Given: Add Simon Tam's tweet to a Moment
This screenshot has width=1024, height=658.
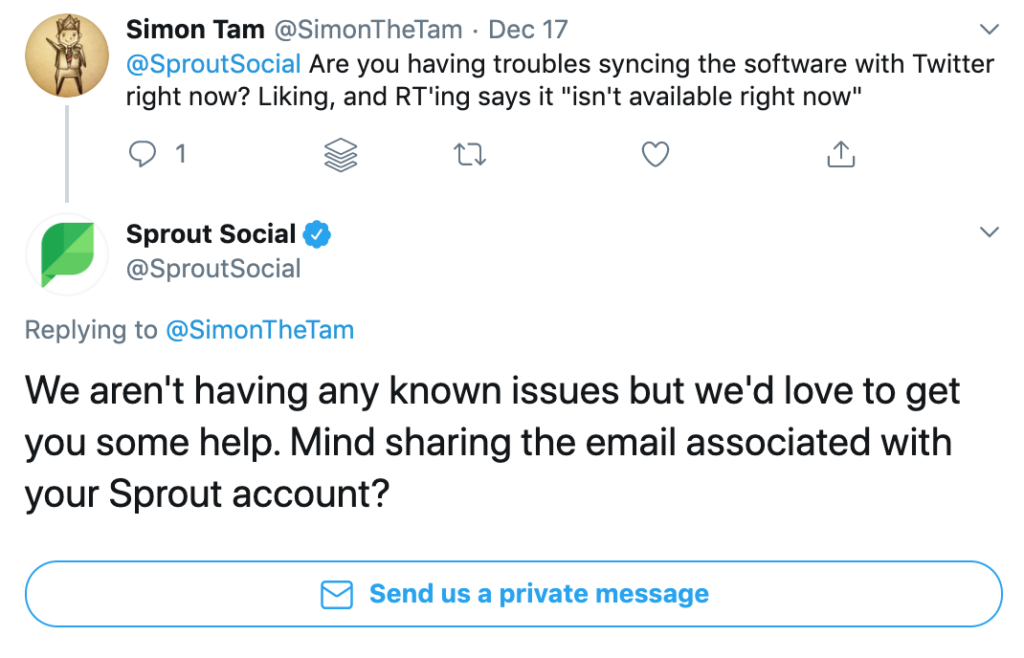Looking at the screenshot, I should coord(340,154).
